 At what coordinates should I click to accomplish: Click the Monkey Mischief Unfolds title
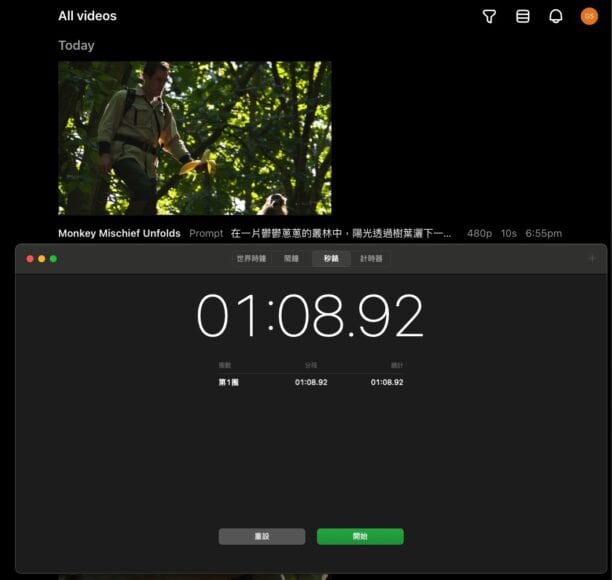(x=119, y=233)
